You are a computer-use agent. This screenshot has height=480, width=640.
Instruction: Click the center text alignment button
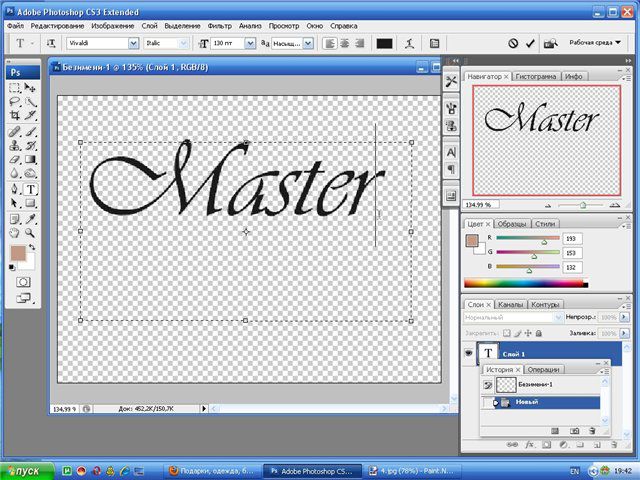344,44
